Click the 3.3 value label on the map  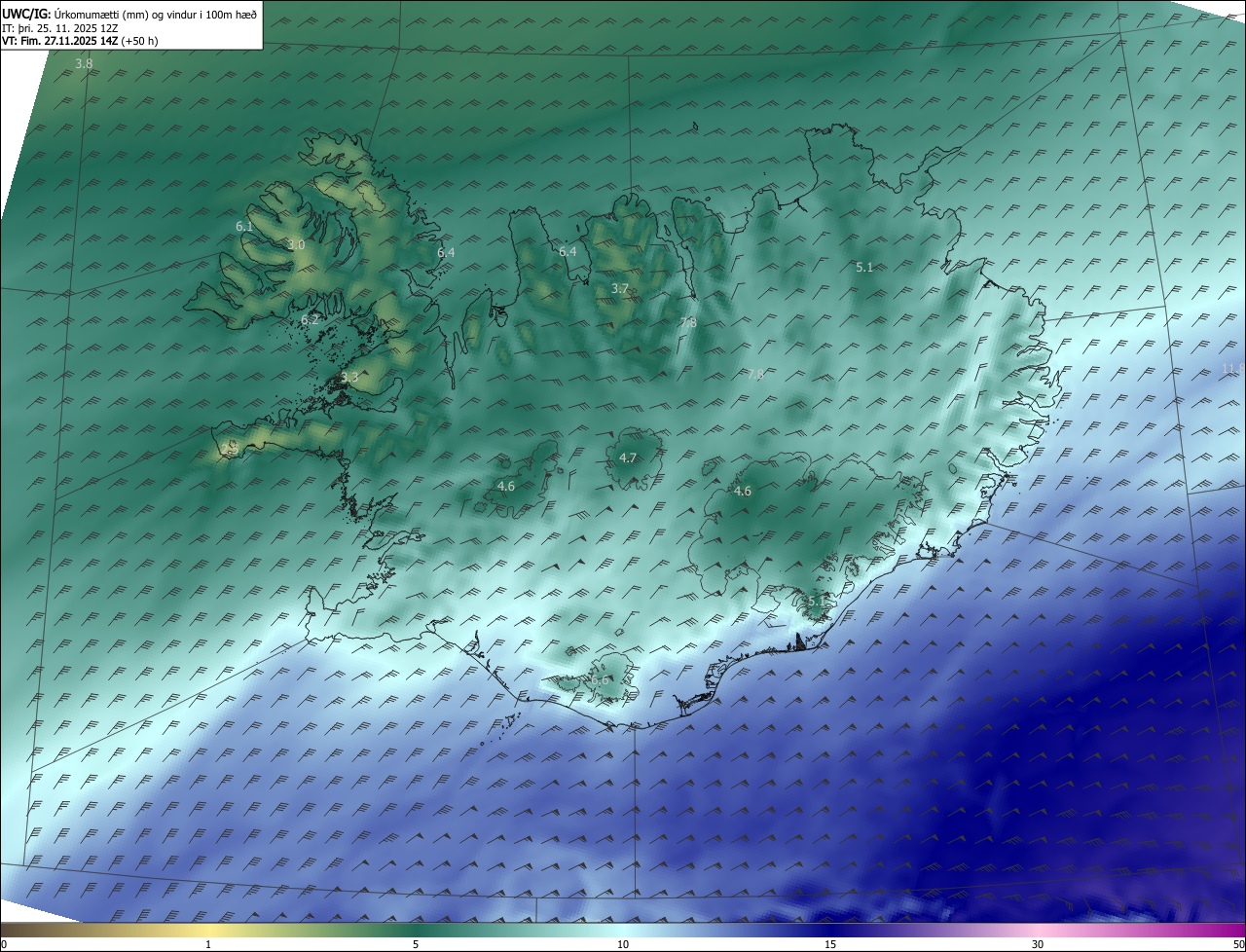coord(349,377)
